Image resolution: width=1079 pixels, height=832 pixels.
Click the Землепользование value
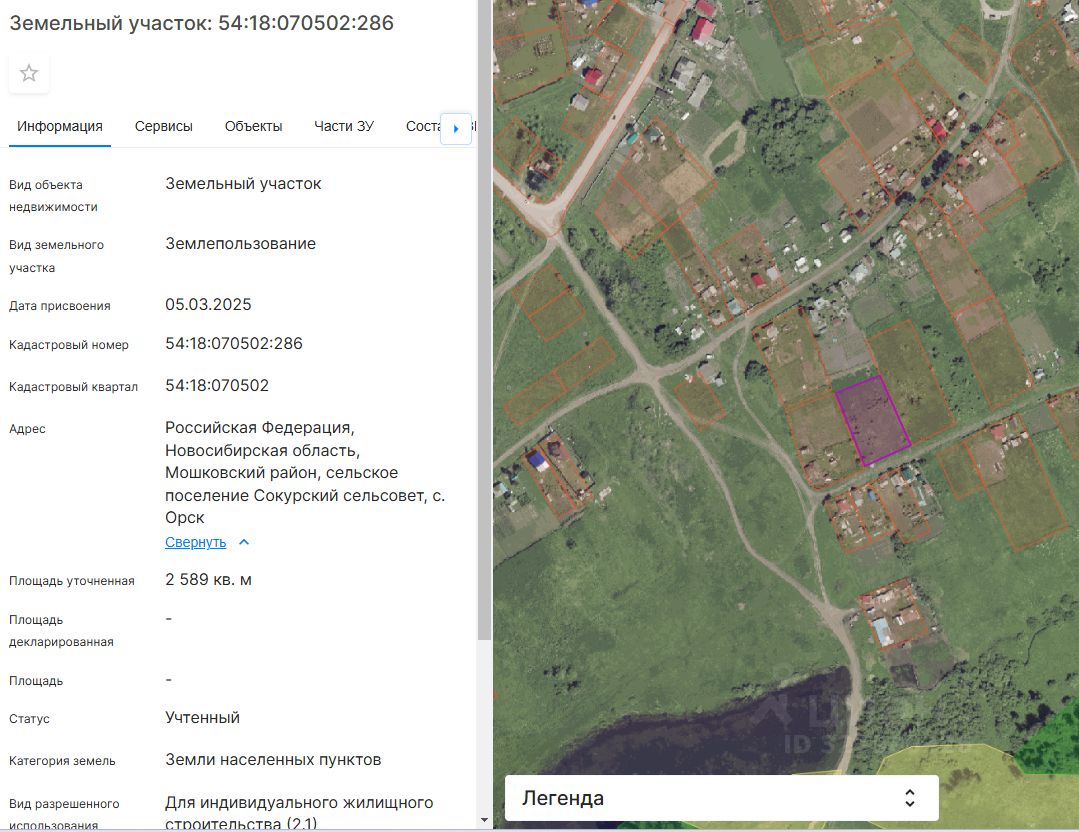[x=240, y=244]
